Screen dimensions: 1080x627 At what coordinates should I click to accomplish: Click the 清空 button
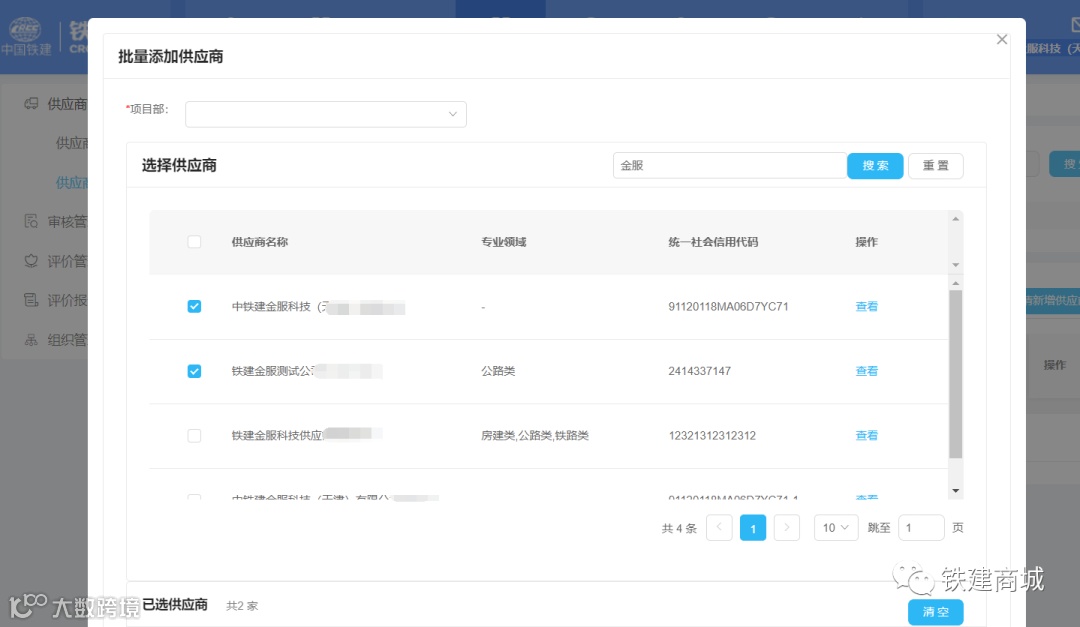pos(935,612)
